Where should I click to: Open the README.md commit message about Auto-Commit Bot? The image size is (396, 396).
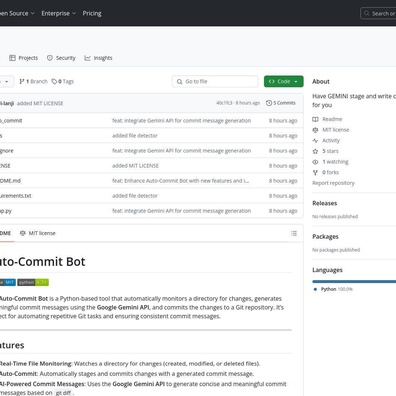coord(180,181)
